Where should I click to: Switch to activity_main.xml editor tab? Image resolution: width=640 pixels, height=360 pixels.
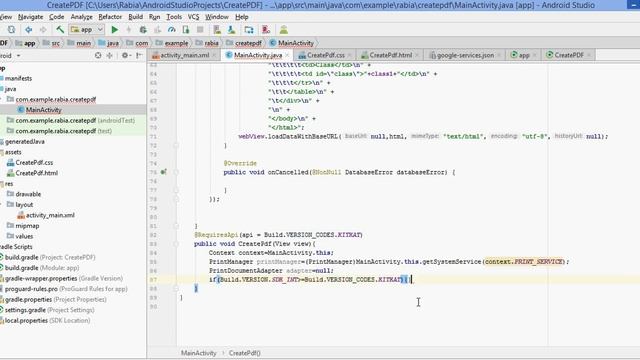(184, 55)
